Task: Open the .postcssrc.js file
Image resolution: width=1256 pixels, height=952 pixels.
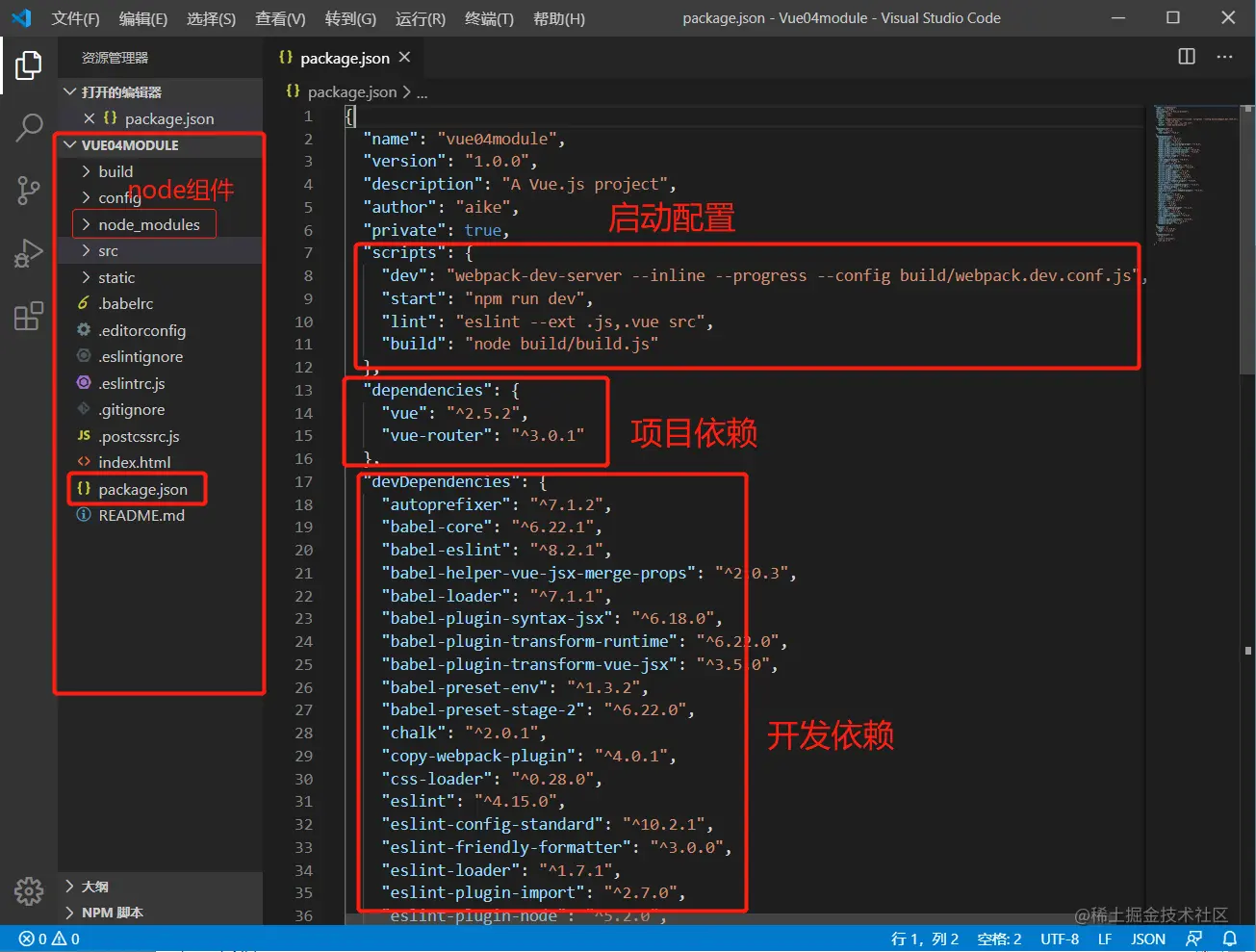Action: point(160,436)
